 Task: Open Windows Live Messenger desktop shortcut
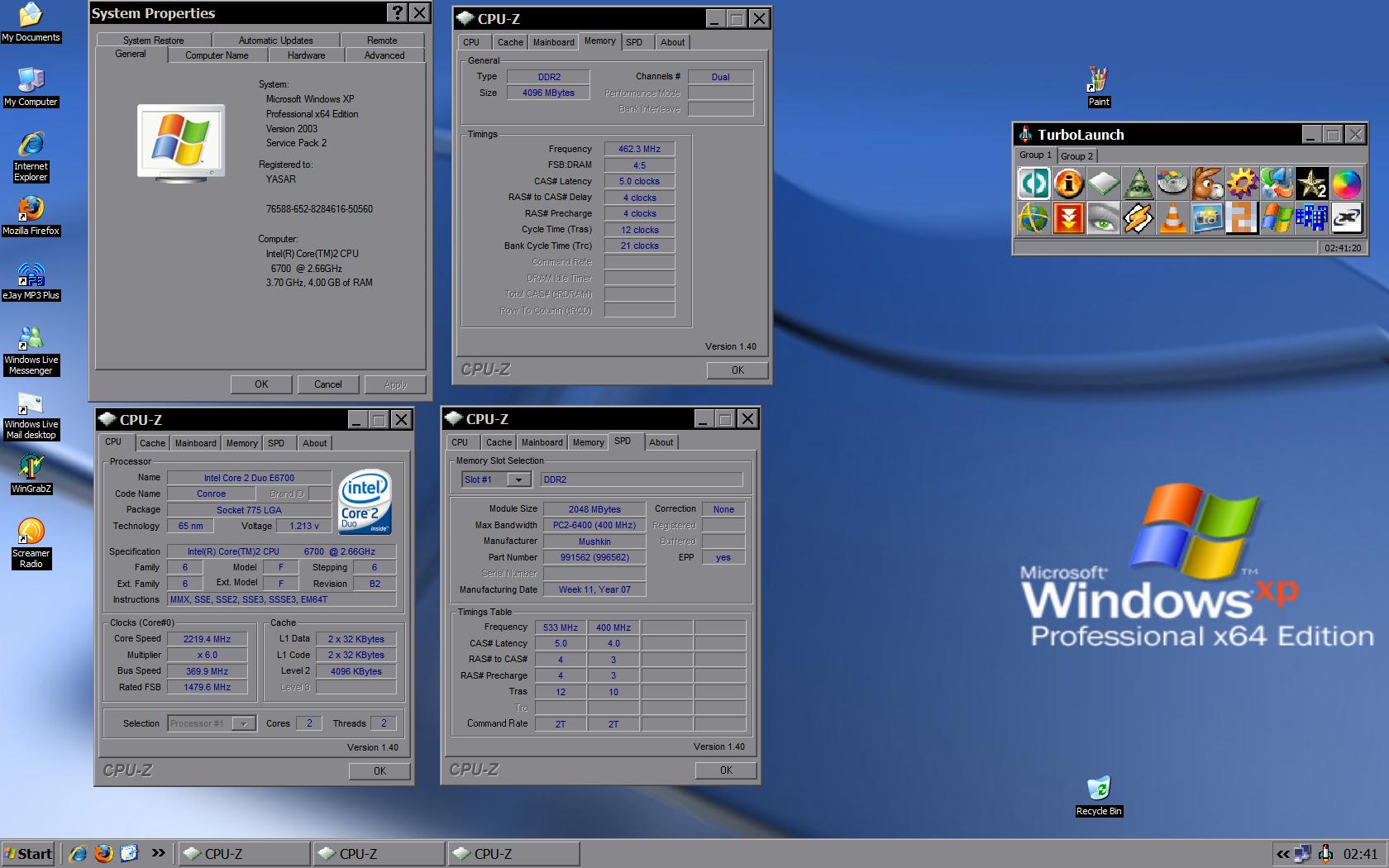tap(31, 350)
